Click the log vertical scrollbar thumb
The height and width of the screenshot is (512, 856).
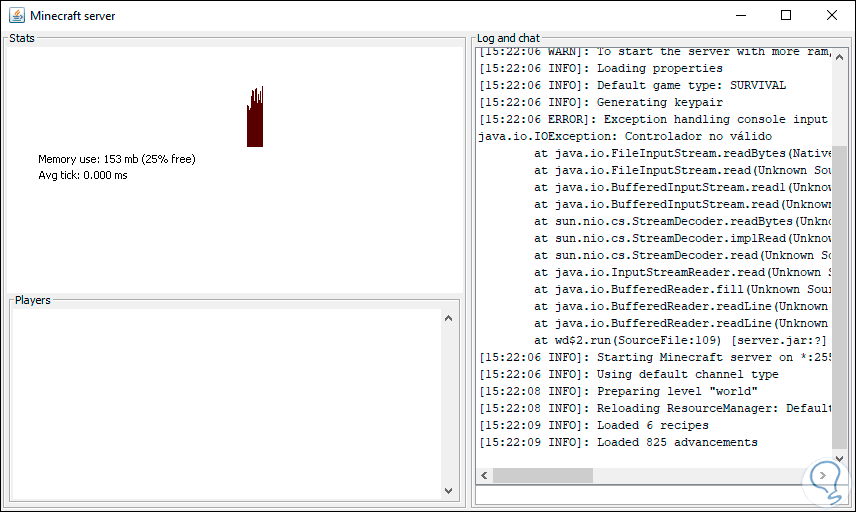tap(839, 295)
